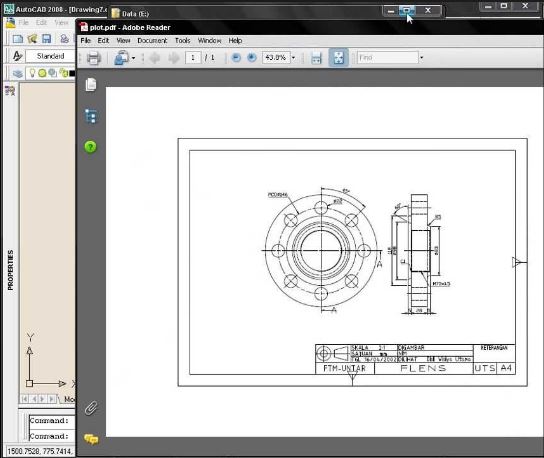
Task: Open the Document menu in Adobe Reader
Action: point(152,41)
